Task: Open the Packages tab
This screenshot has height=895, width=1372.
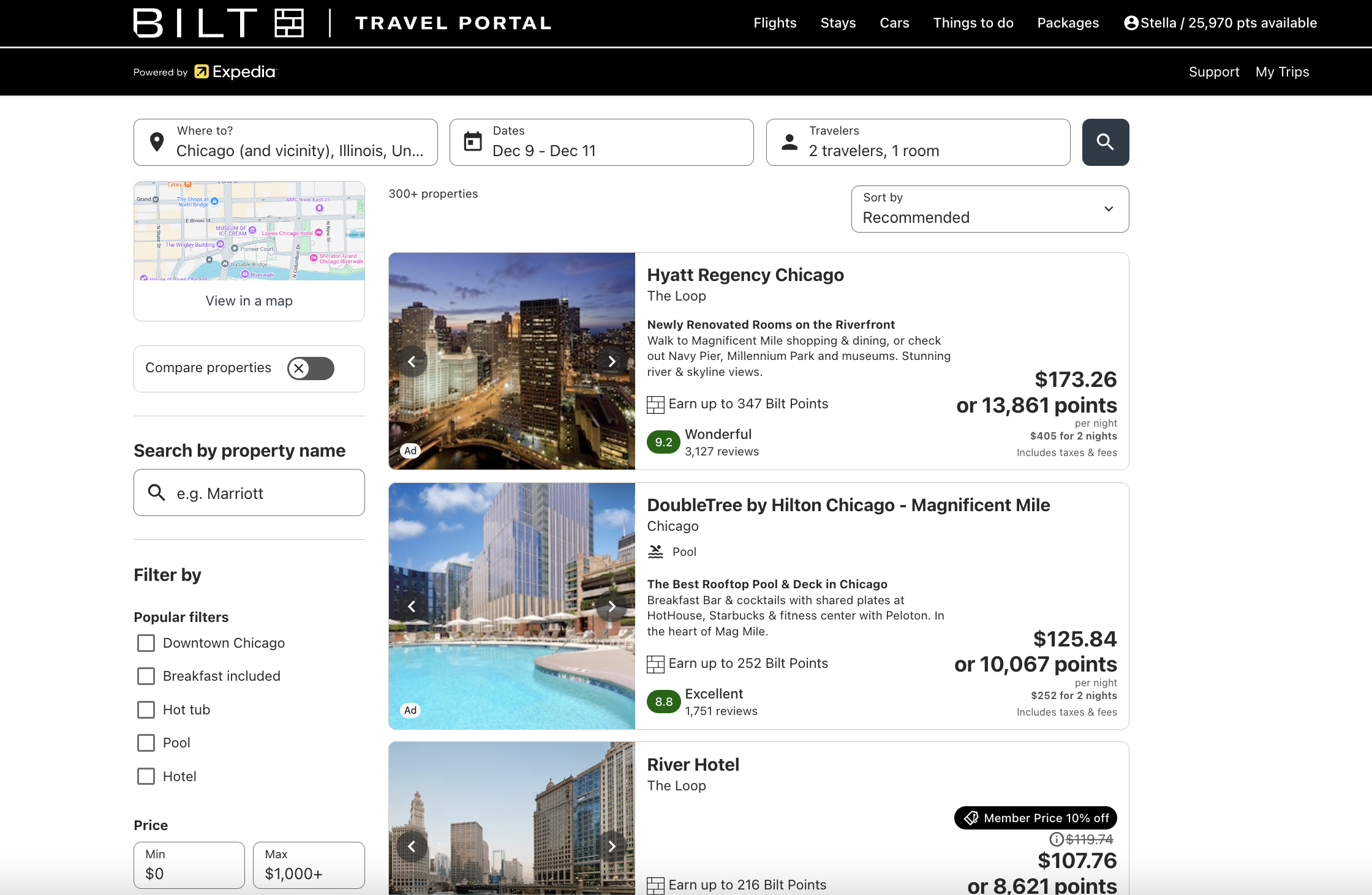Action: [x=1068, y=23]
